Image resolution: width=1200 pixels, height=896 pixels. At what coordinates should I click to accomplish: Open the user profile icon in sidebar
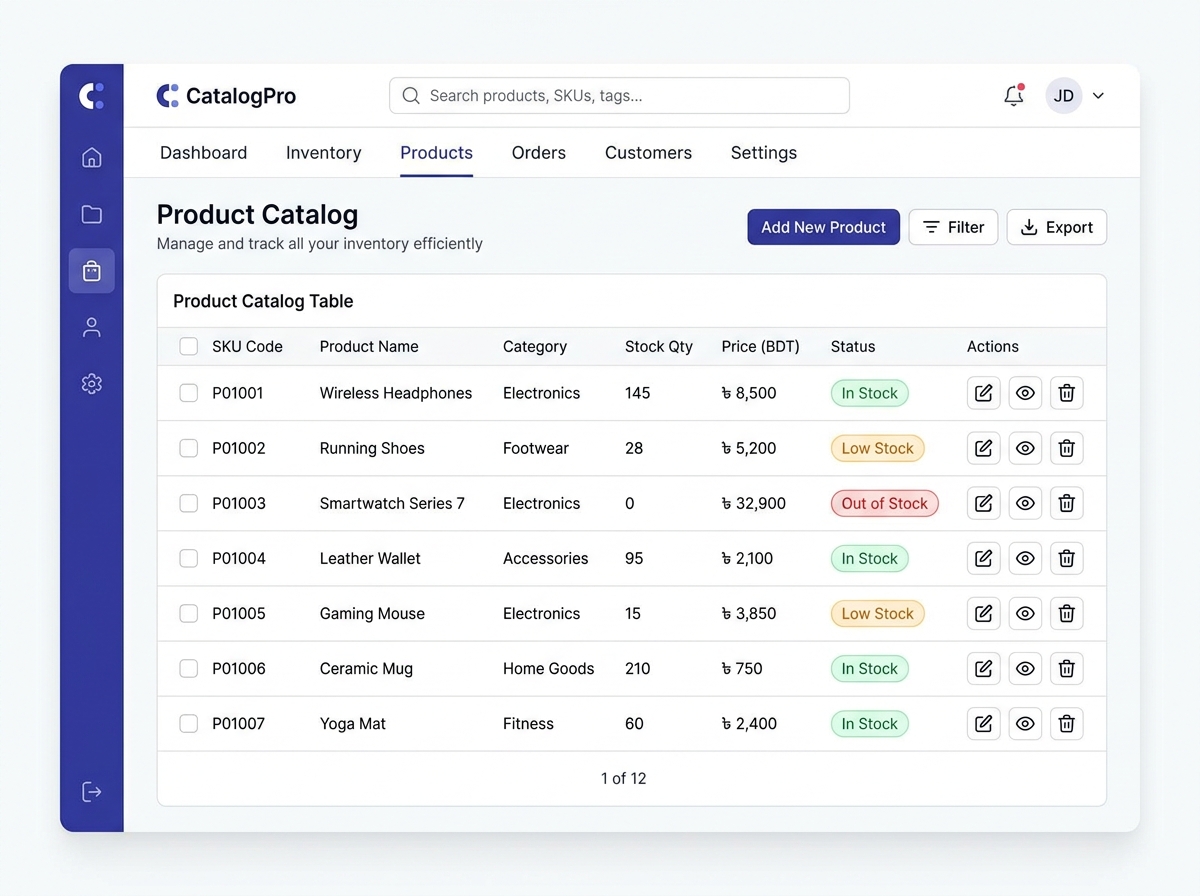(91, 327)
